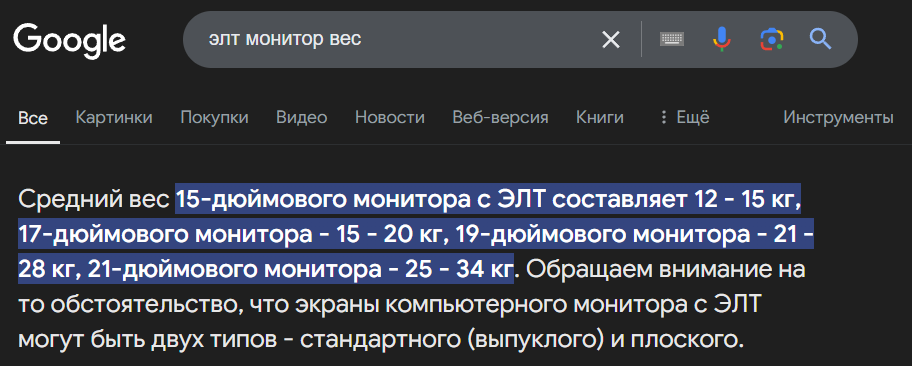
Task: Show the 'Новости' results tab
Action: [390, 118]
